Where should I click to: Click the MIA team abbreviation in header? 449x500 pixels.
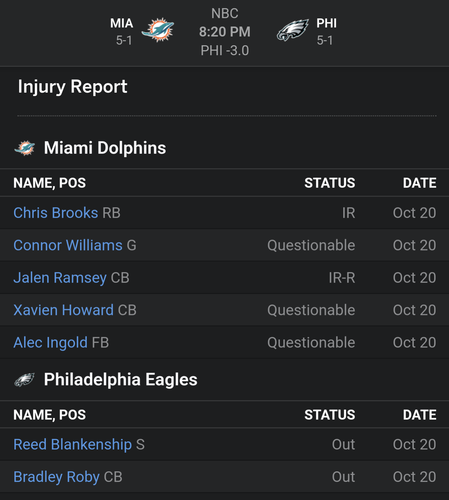pos(122,23)
